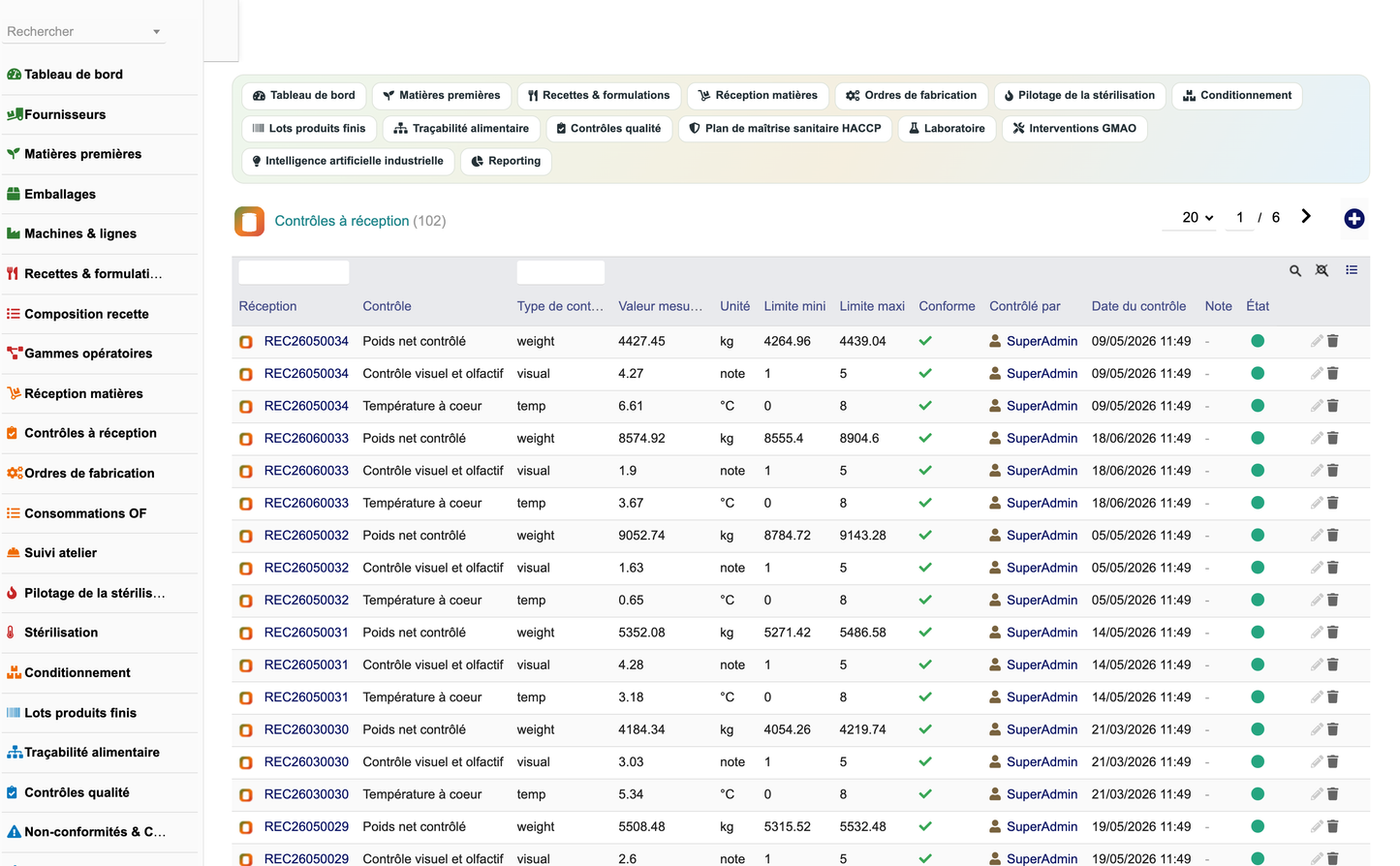Click green État dot for REC26060033 temp row
Viewport: 1400px width, 866px height.
(1258, 503)
